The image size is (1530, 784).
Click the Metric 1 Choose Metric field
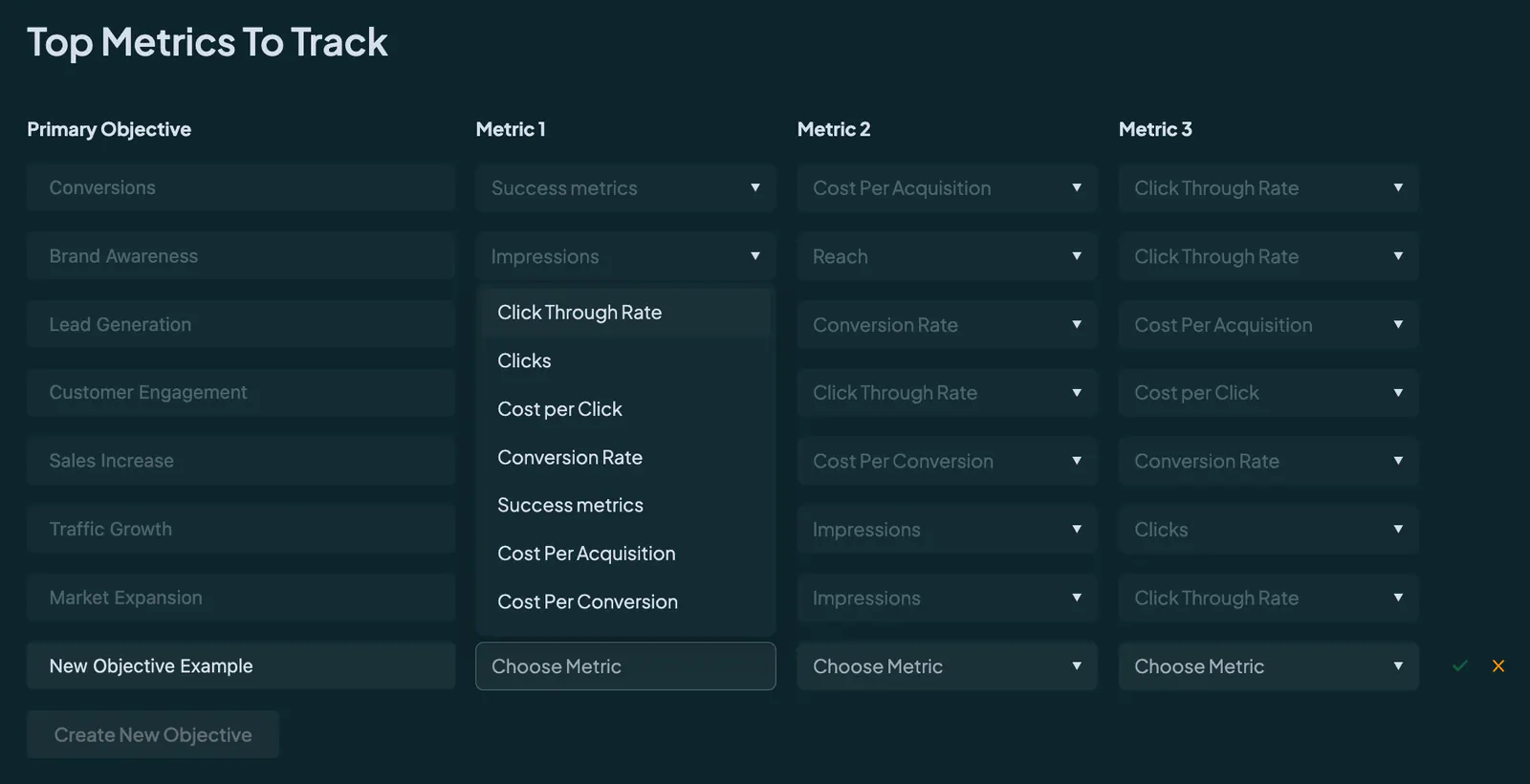click(625, 666)
